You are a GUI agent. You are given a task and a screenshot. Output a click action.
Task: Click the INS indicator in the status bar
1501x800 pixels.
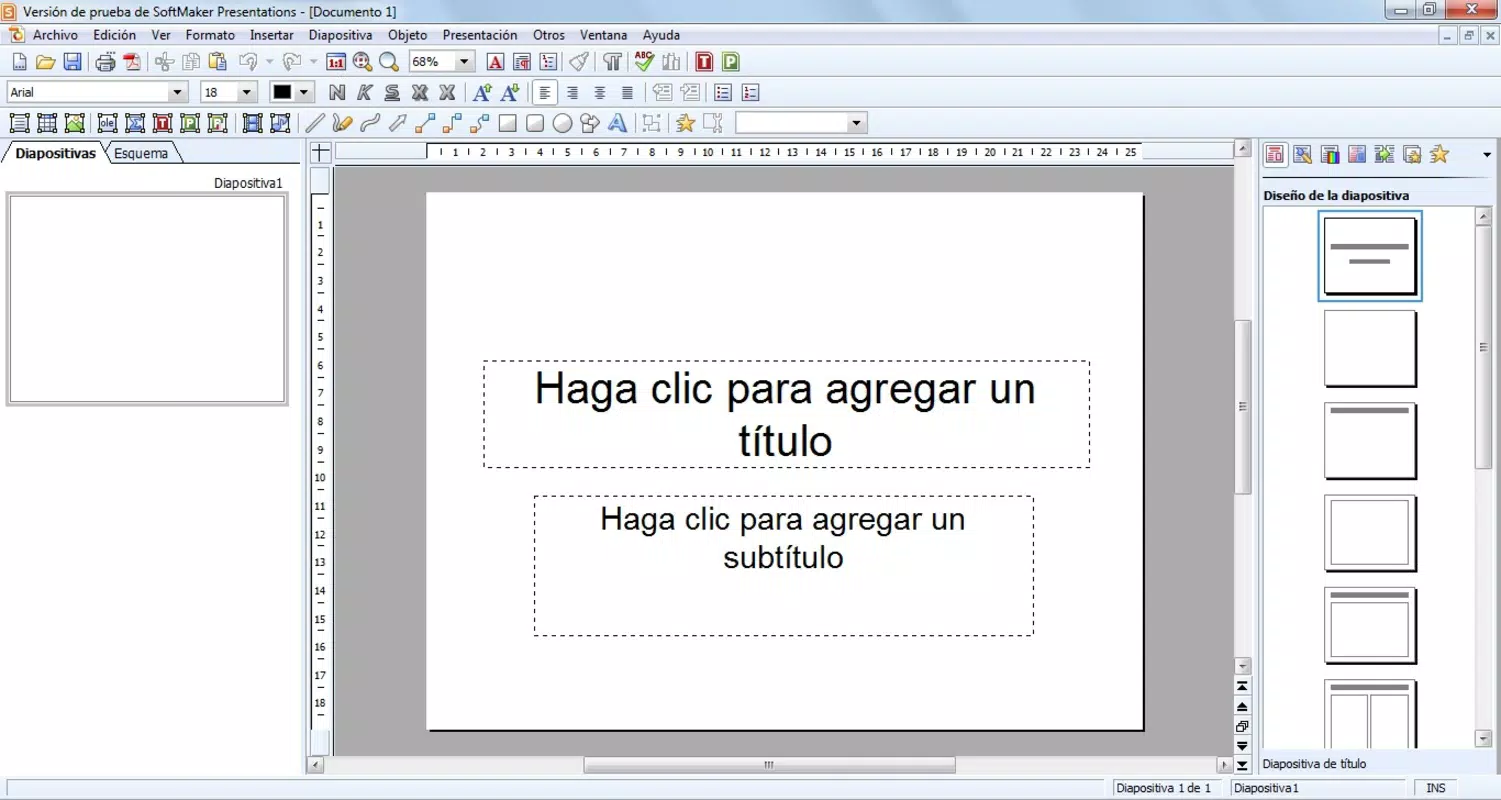(1436, 788)
